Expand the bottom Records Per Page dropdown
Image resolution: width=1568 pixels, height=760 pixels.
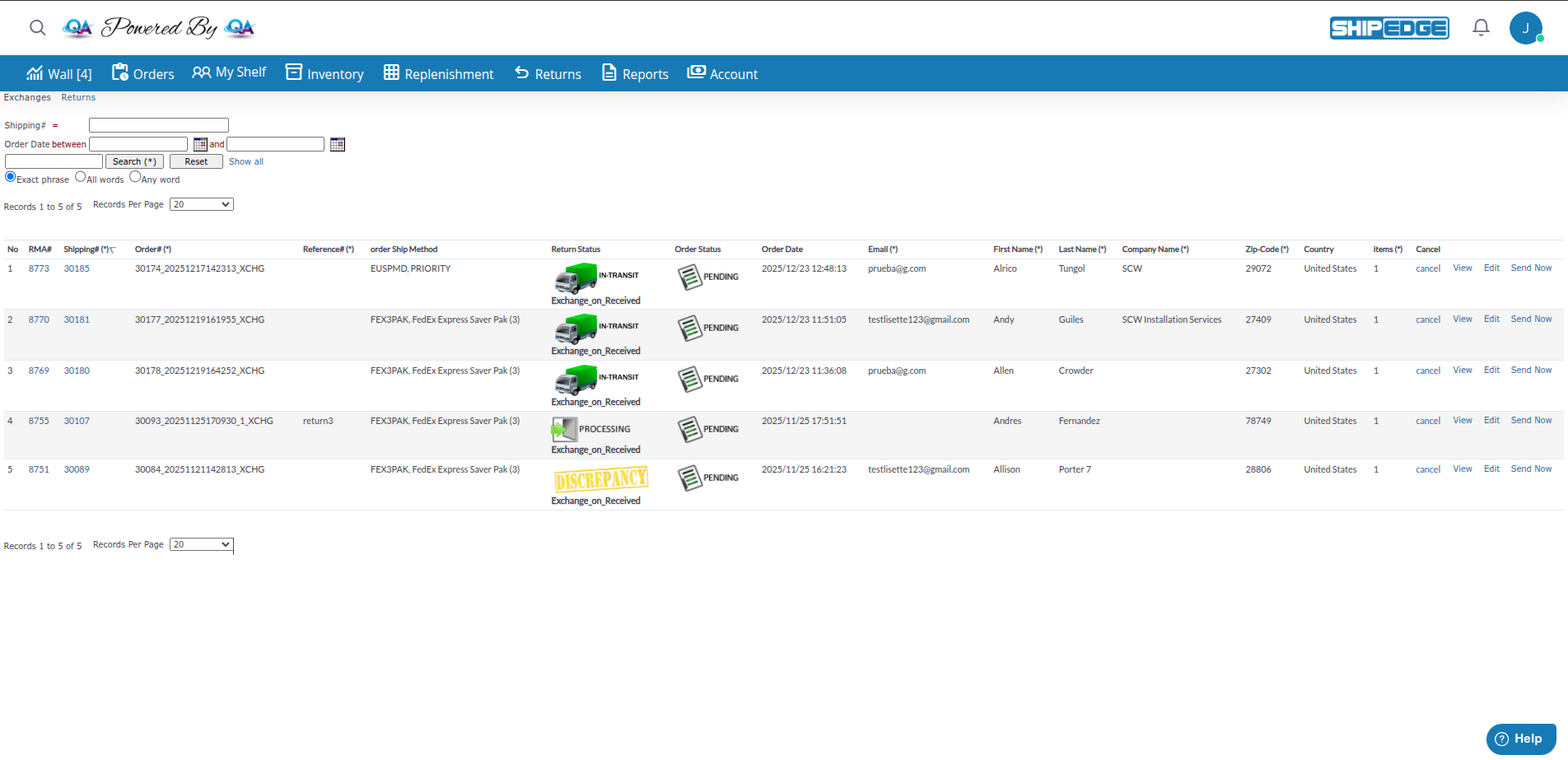201,545
